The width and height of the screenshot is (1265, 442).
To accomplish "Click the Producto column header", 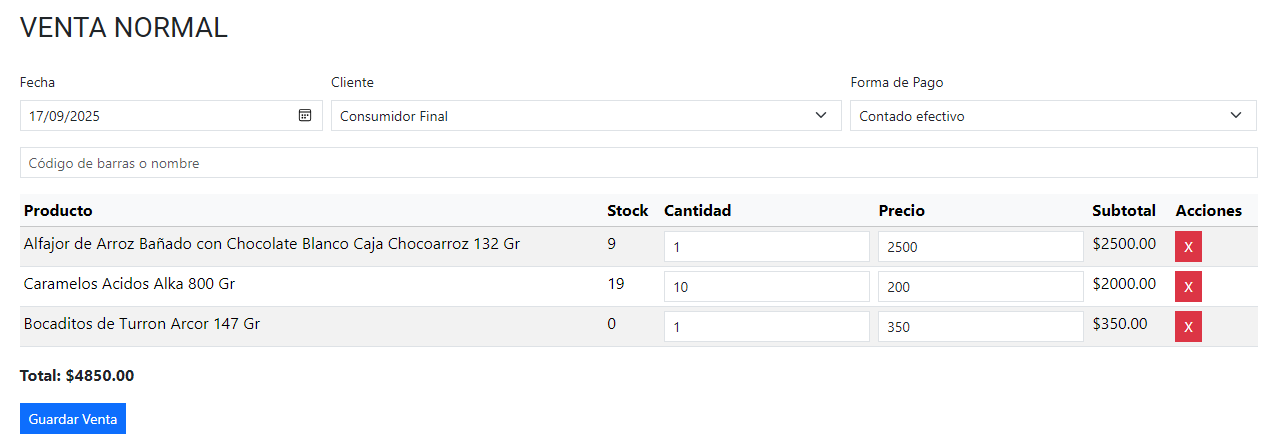I will 58,211.
